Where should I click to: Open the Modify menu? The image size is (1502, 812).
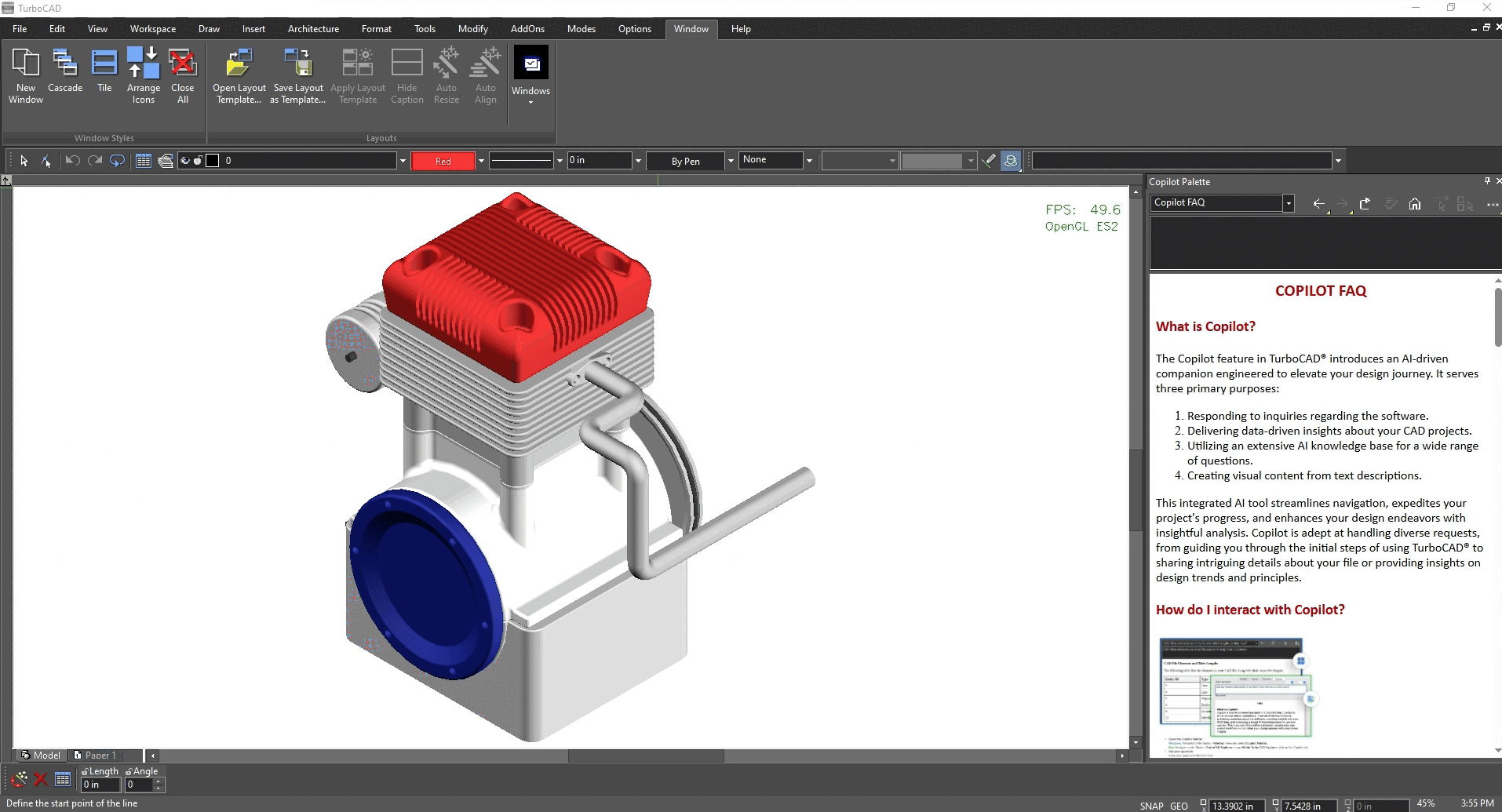[x=473, y=29]
